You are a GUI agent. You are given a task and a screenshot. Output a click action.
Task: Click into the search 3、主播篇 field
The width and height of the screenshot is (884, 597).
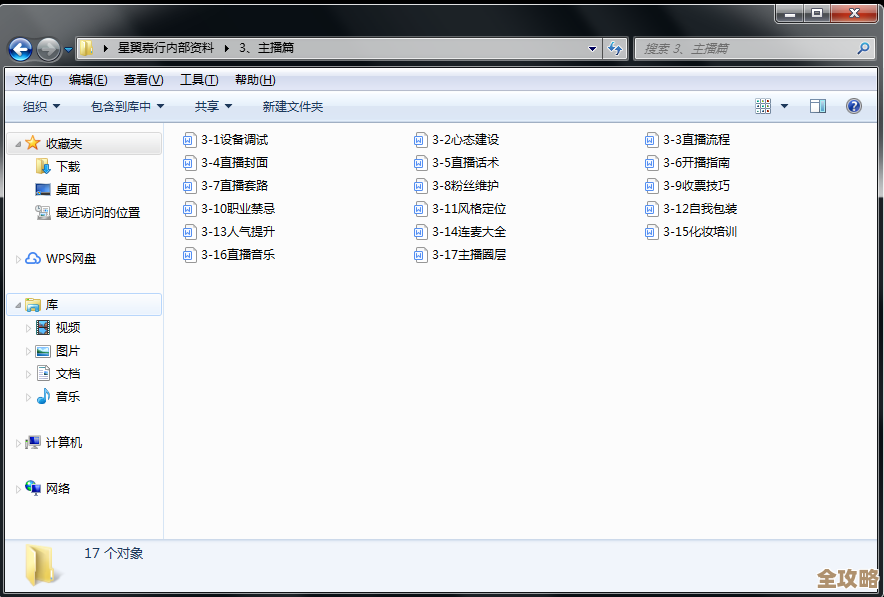745,48
